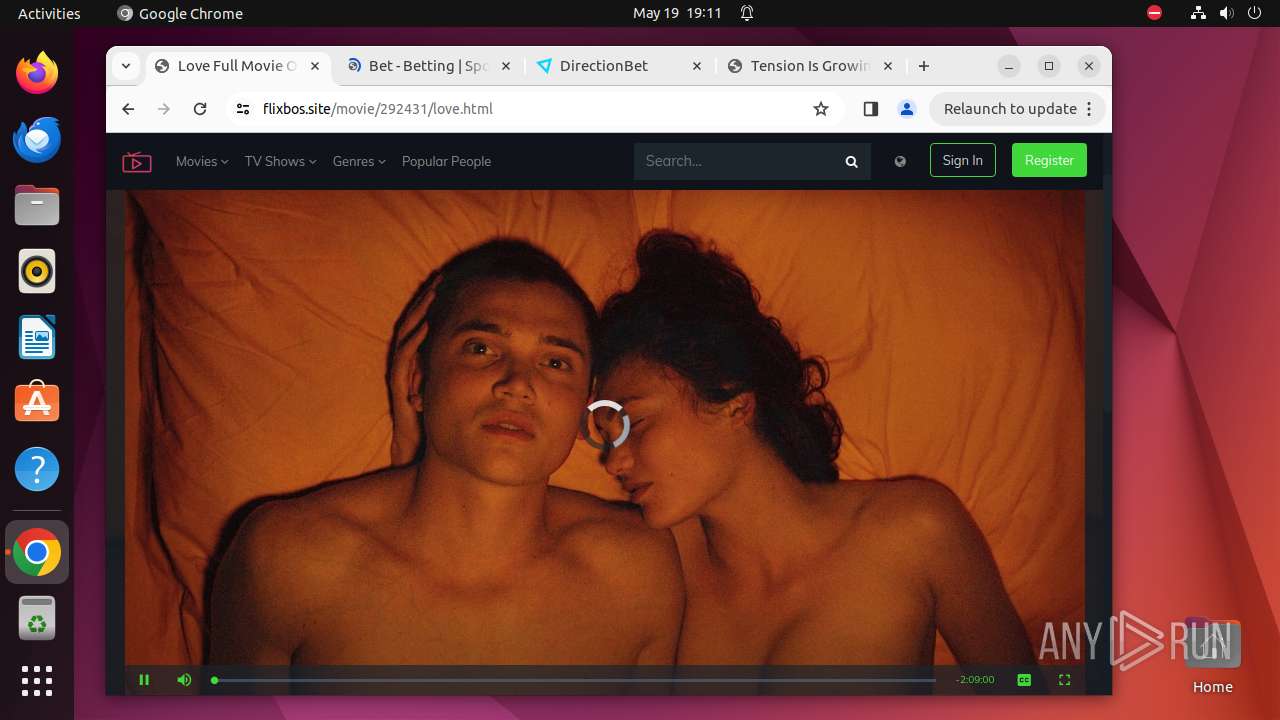Click the green Register button

pos(1049,160)
